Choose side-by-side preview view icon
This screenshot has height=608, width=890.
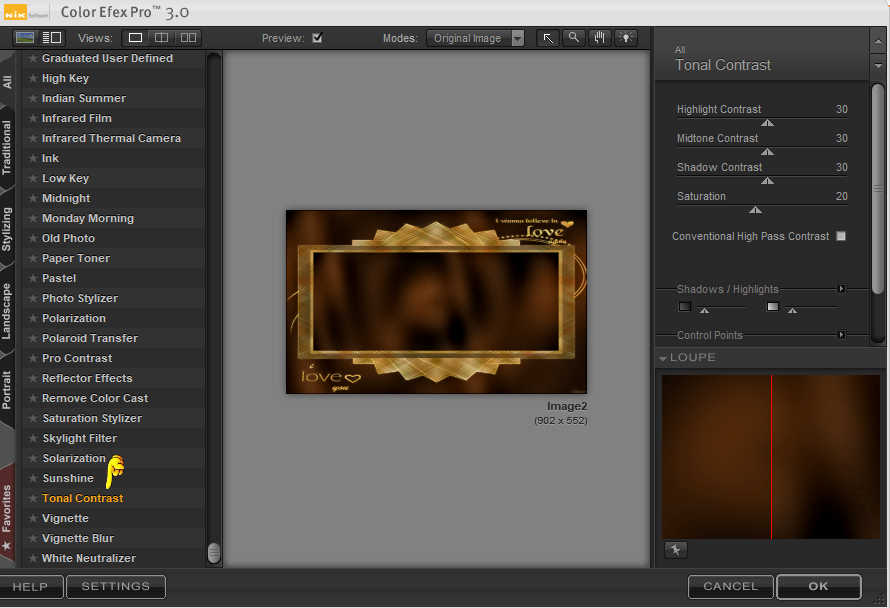(188, 38)
